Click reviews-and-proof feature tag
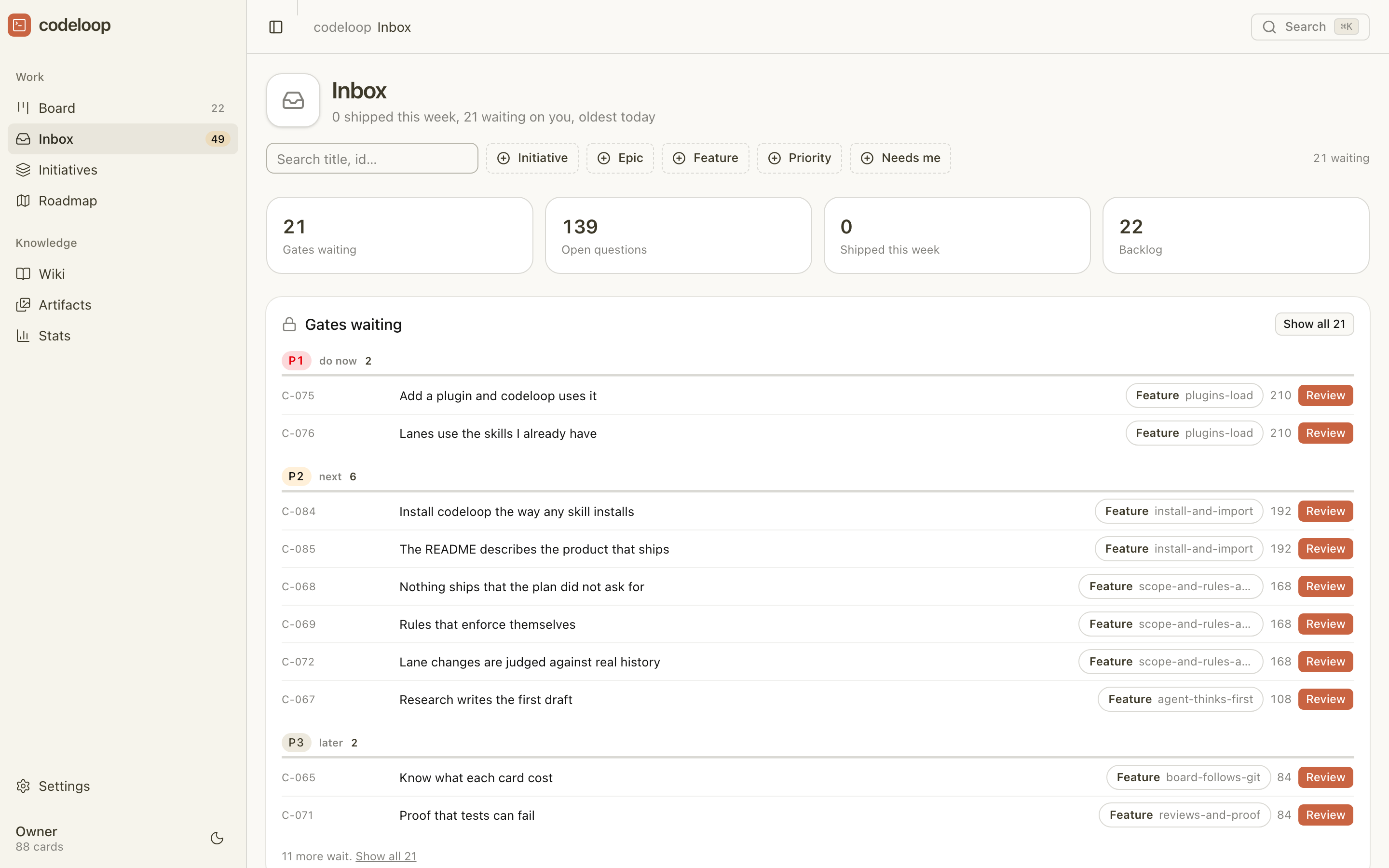Image resolution: width=1389 pixels, height=868 pixels. (1185, 814)
